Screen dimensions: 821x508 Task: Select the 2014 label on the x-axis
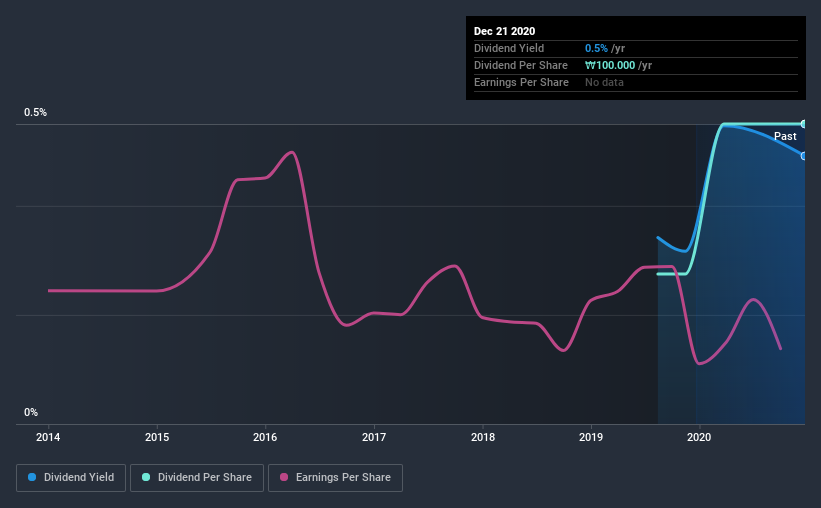coord(48,437)
